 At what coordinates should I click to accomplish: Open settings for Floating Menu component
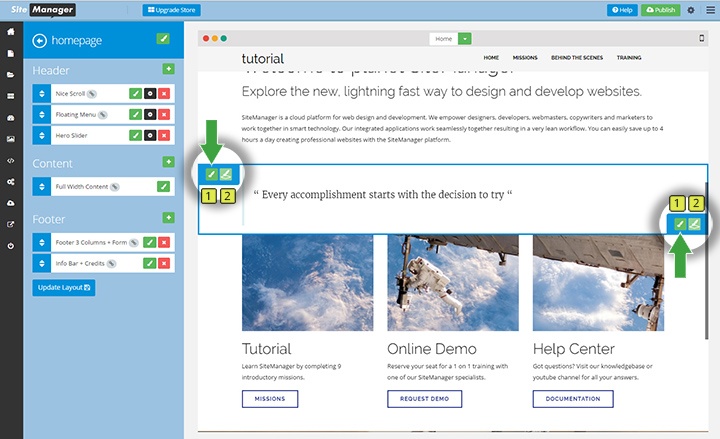pos(150,114)
